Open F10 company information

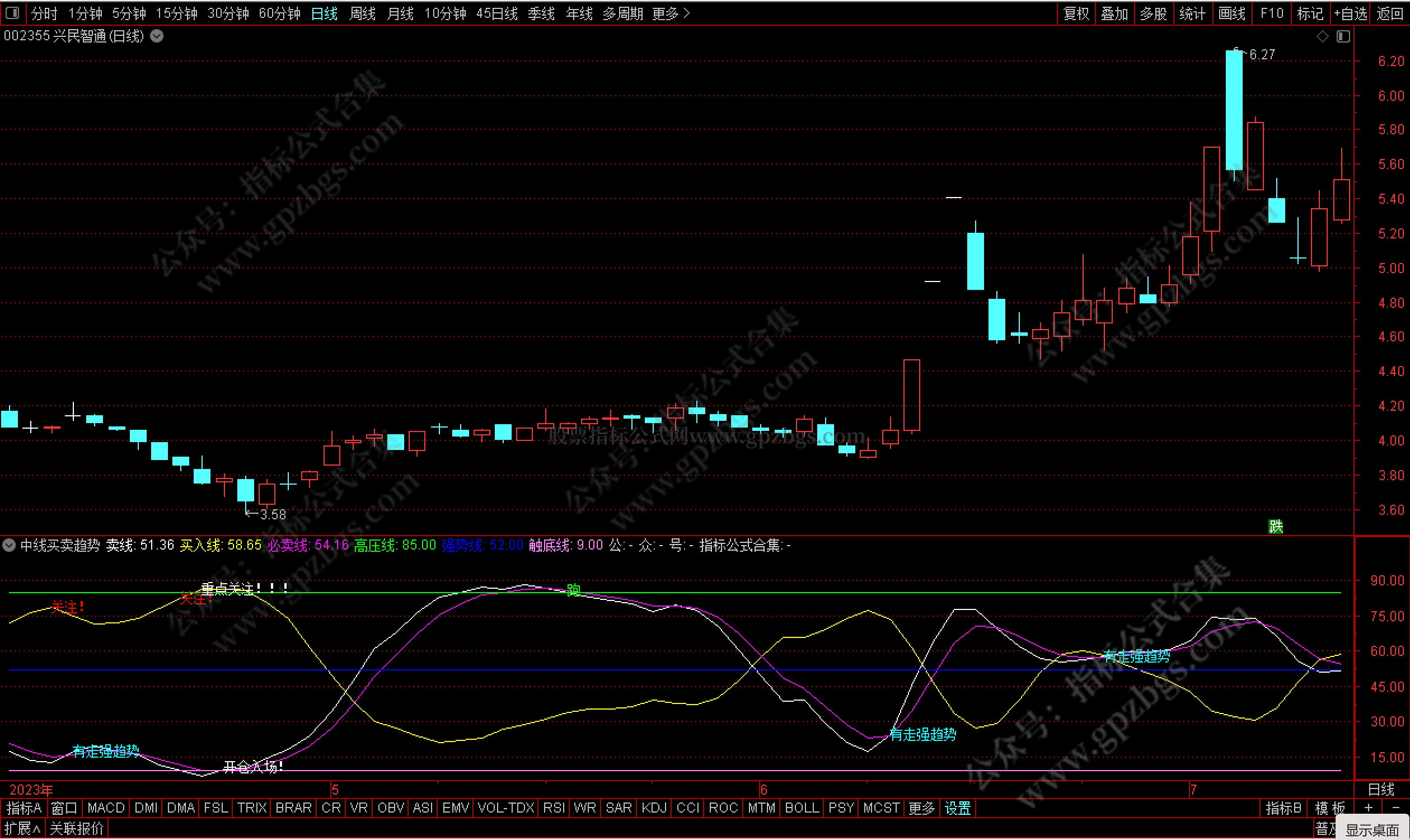tap(1272, 13)
